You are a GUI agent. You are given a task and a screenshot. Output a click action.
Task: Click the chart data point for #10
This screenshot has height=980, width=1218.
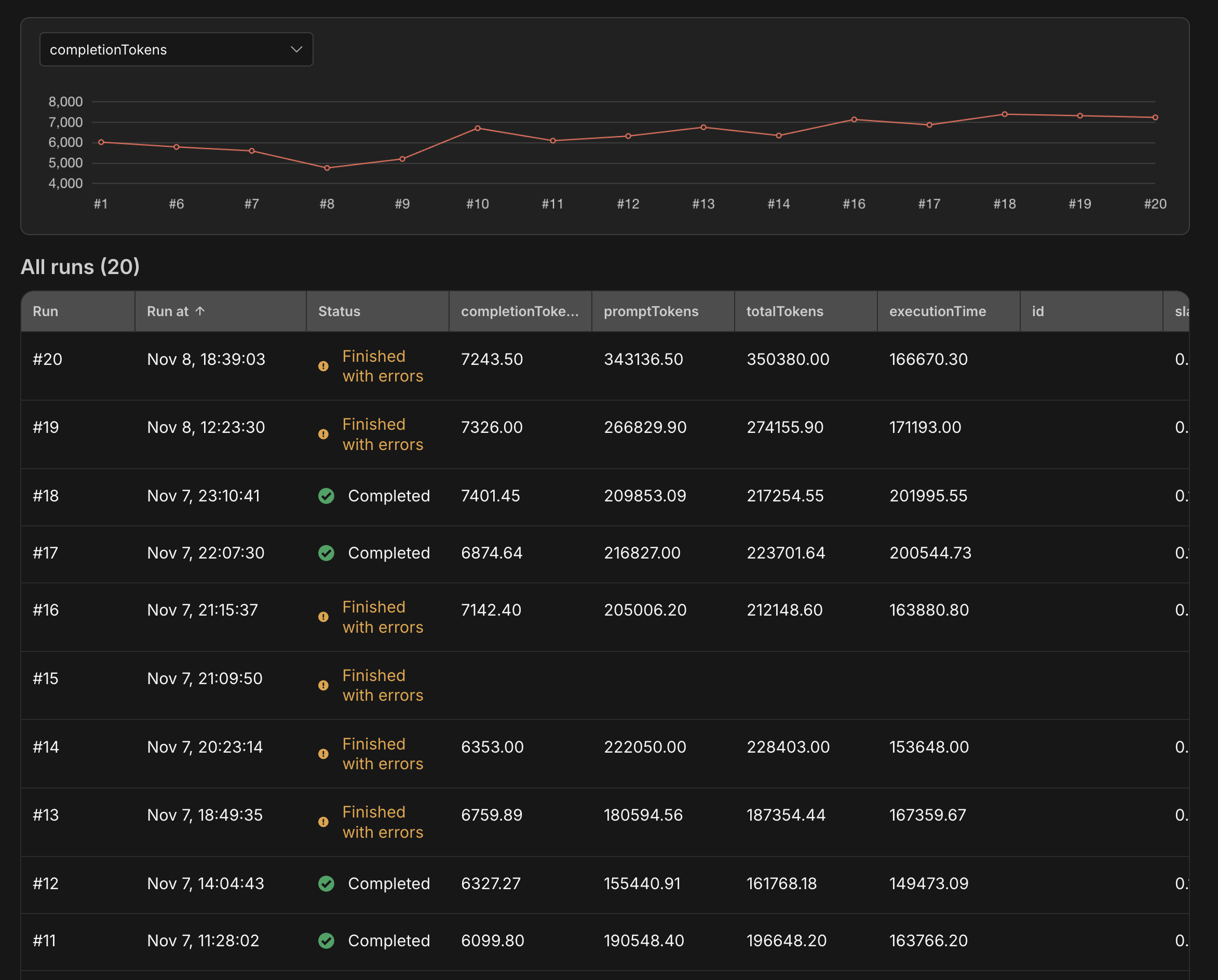coord(477,128)
